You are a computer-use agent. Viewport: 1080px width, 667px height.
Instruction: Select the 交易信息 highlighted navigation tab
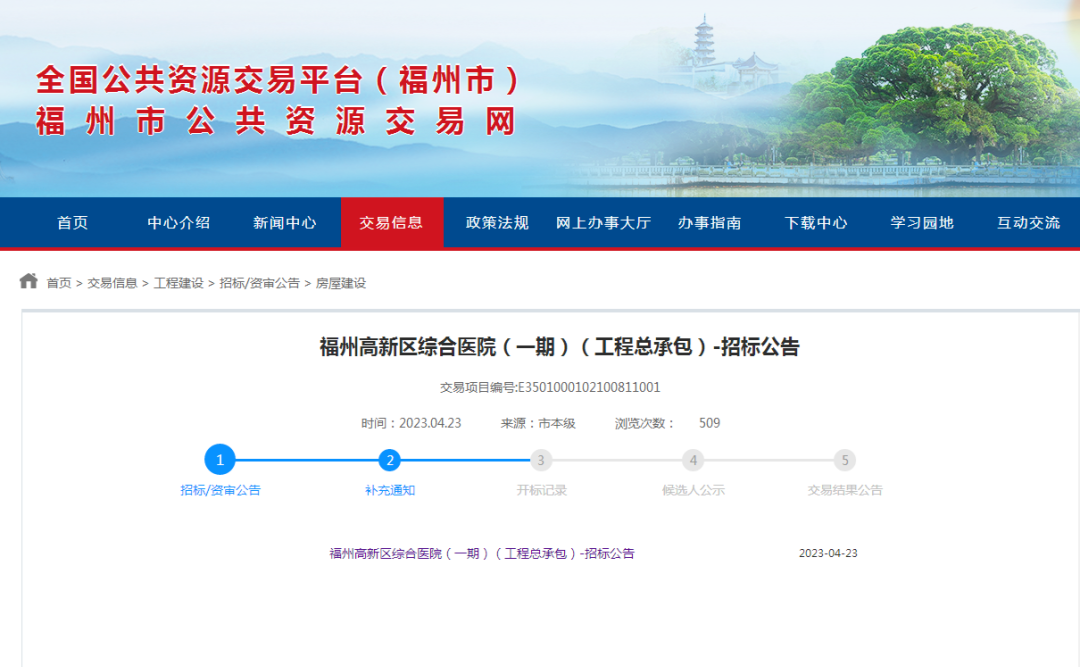[392, 223]
